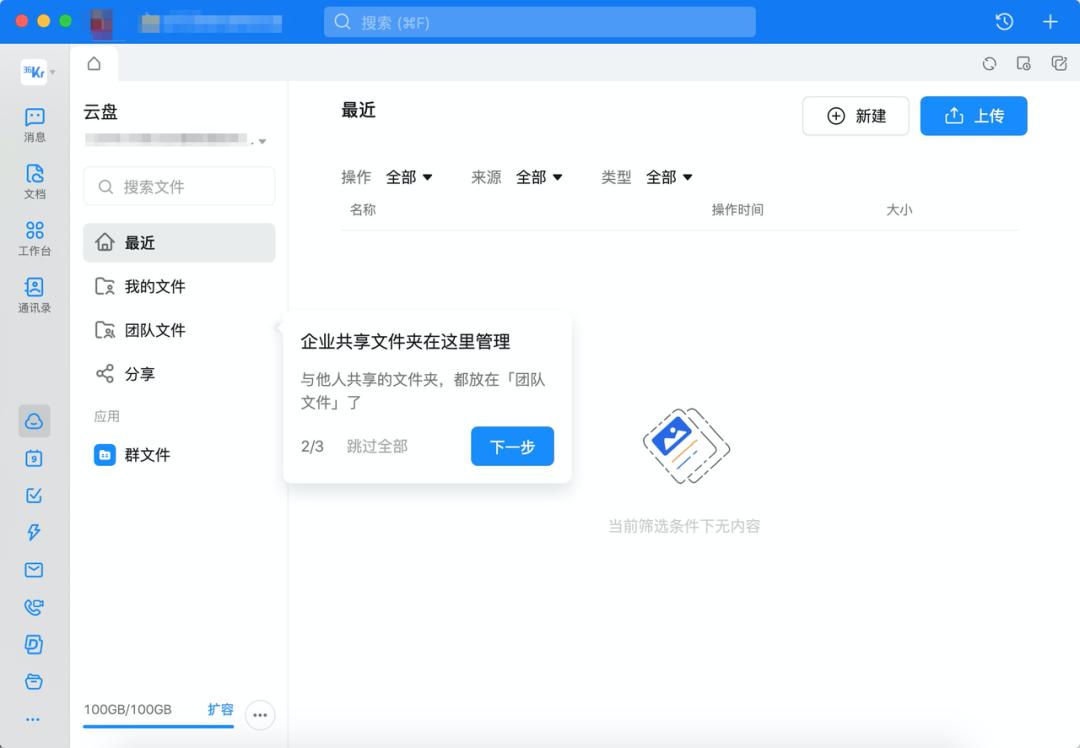Click 扩容 to expand storage
The image size is (1080, 748).
220,709
